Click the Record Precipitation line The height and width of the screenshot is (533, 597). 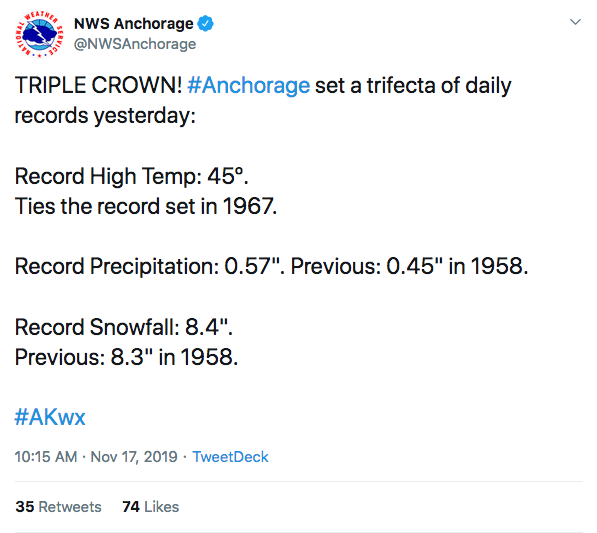click(x=271, y=266)
